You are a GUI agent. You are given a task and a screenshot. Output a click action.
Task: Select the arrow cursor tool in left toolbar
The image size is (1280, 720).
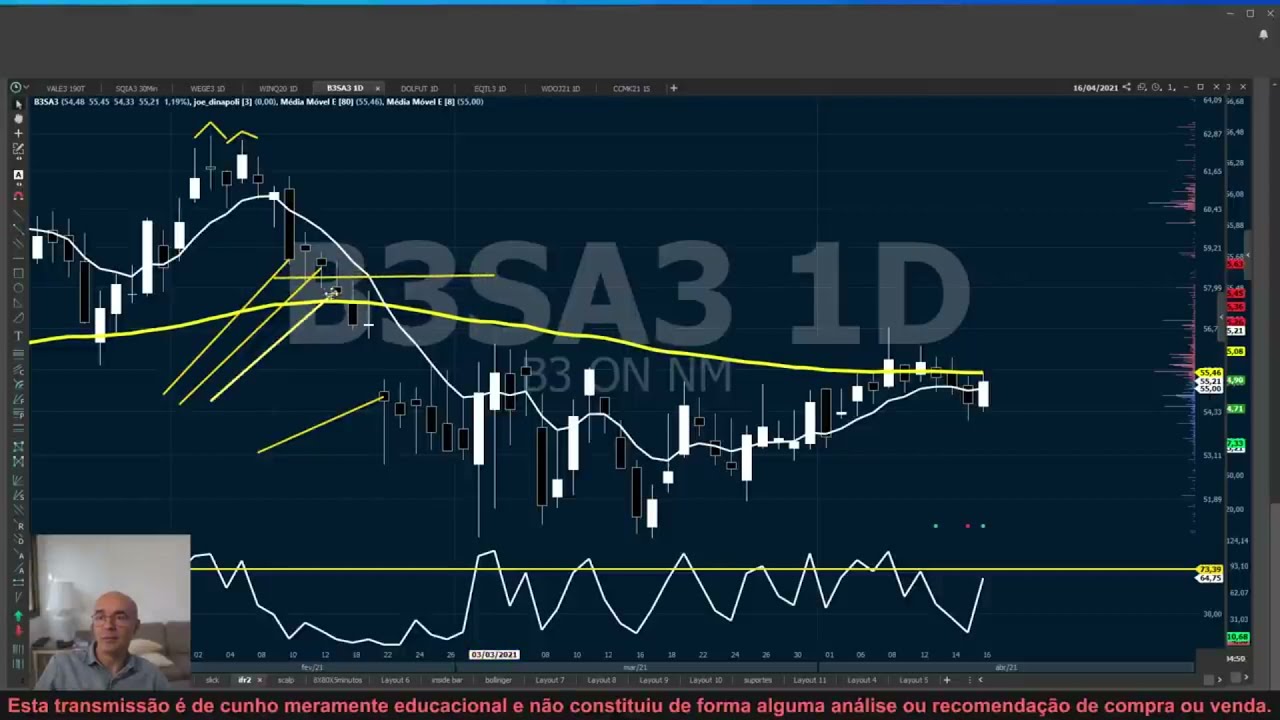click(18, 104)
